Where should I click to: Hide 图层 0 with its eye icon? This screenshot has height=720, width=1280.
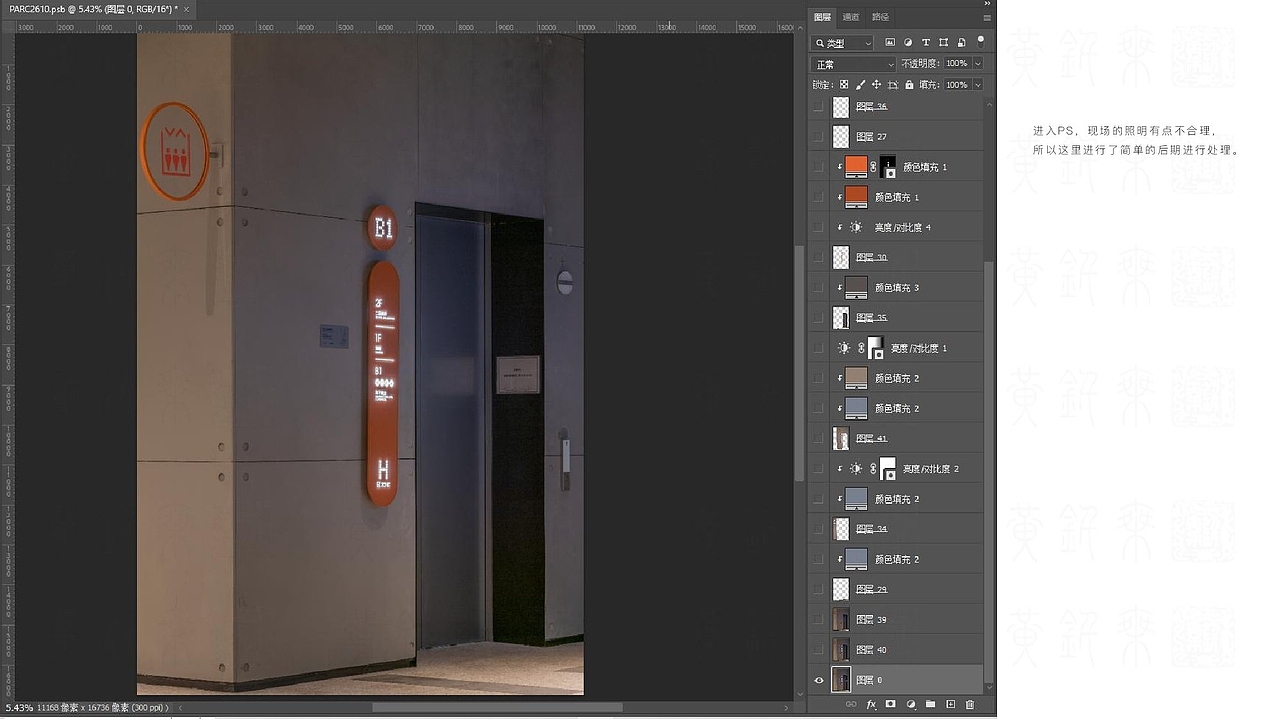coord(819,680)
